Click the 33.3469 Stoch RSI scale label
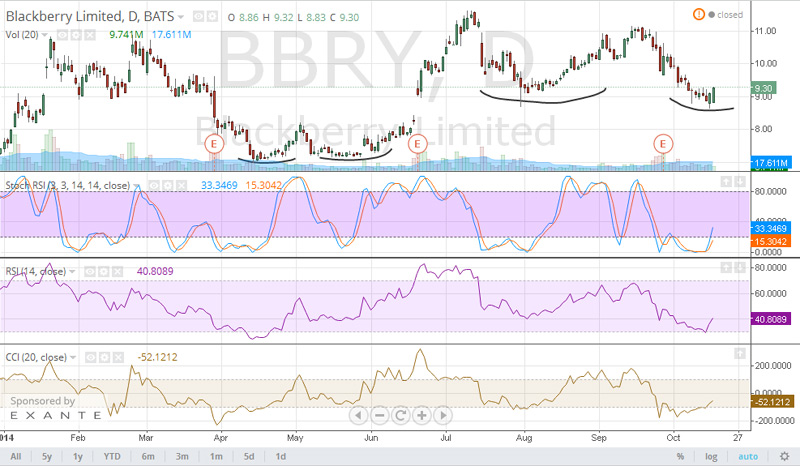Screen dimensions: 800x466 pyautogui.click(x=770, y=228)
